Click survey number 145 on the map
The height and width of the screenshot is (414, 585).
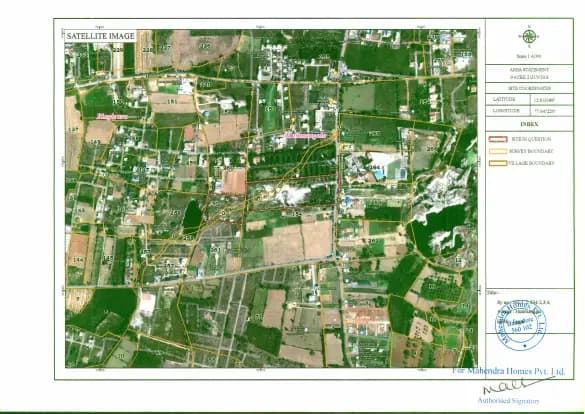tap(108, 258)
